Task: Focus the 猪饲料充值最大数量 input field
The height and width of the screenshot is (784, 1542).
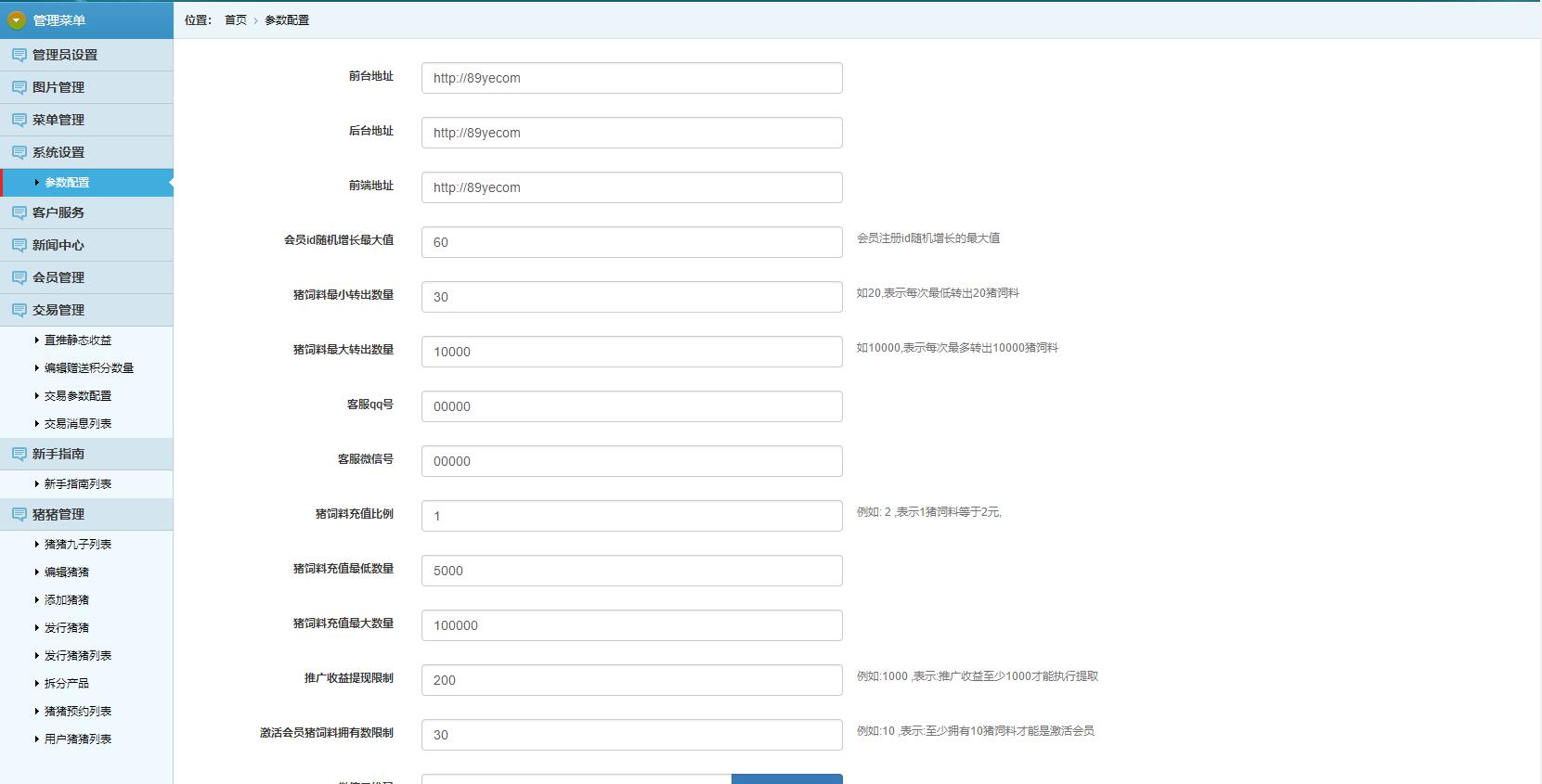Action: (632, 625)
